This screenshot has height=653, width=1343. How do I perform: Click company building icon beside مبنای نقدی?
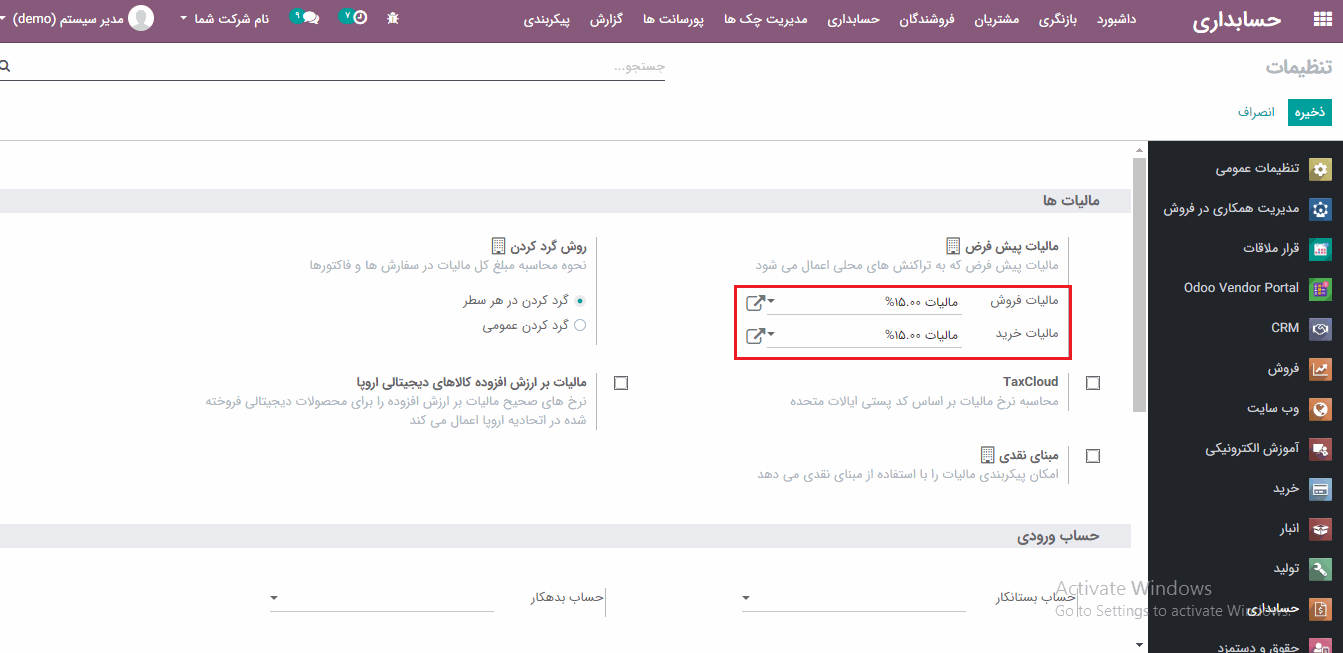[x=988, y=455]
